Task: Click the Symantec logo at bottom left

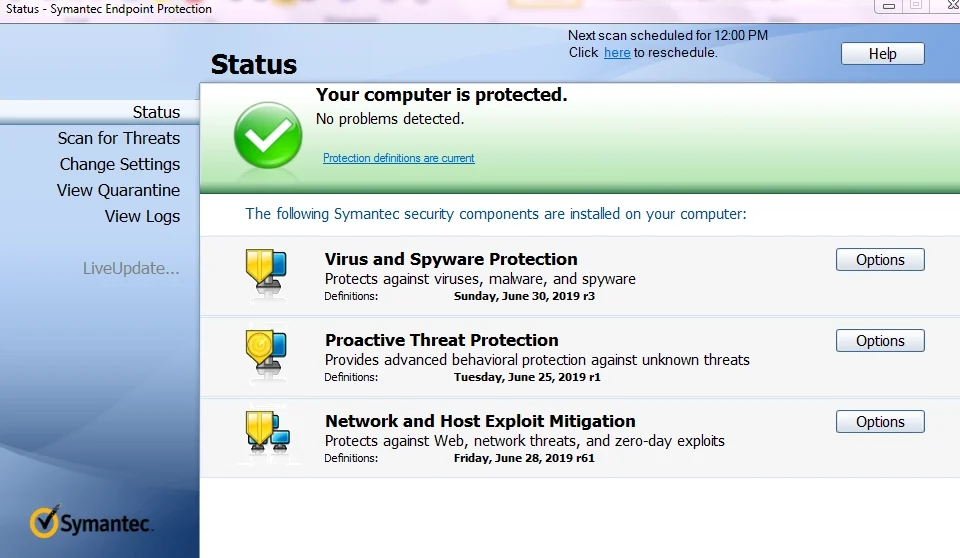Action: click(91, 522)
